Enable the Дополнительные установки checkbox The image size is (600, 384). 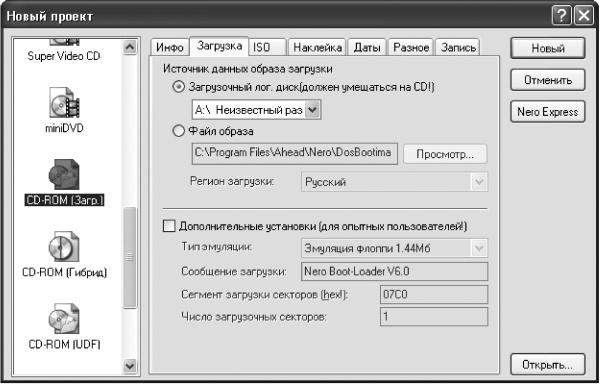tap(169, 226)
